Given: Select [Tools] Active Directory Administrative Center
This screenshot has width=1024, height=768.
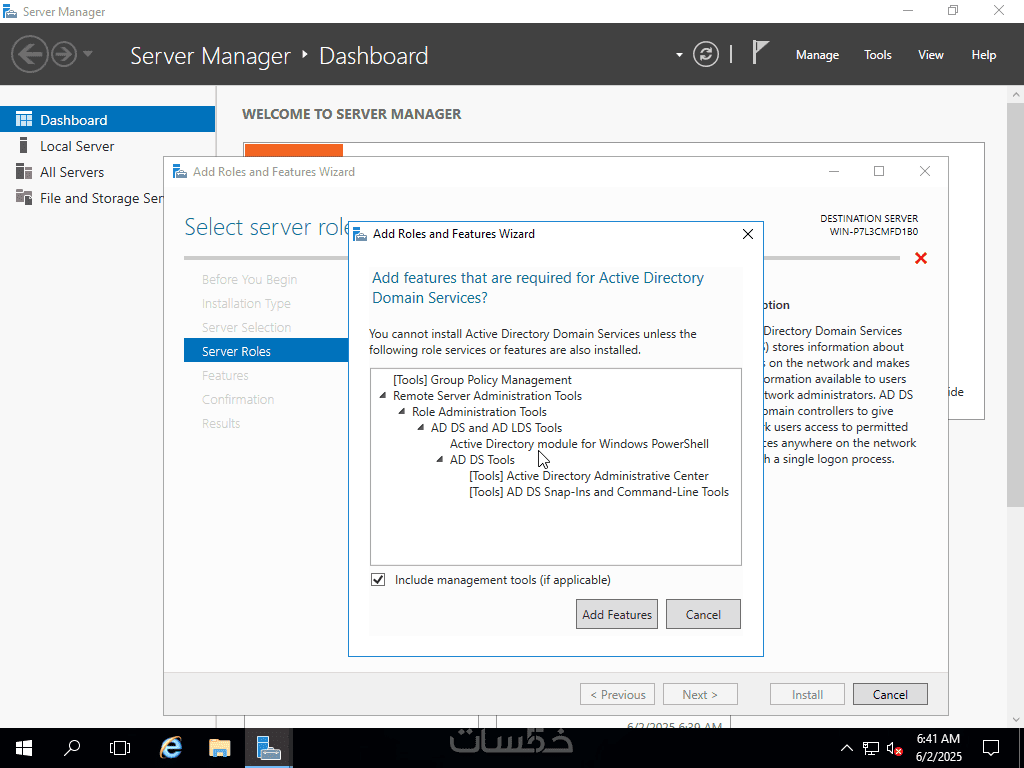Looking at the screenshot, I should 588,475.
